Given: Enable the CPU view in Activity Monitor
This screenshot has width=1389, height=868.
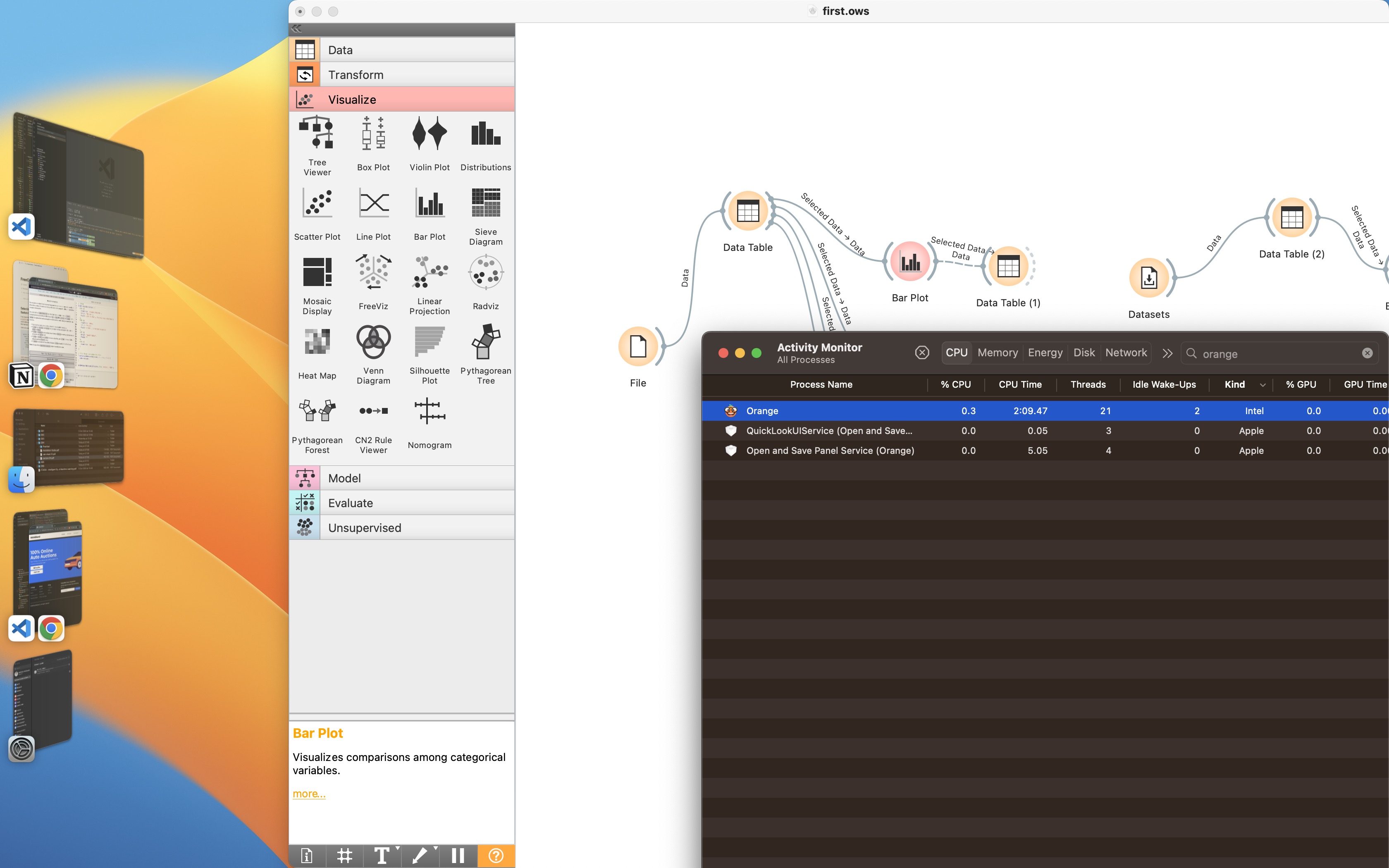Looking at the screenshot, I should click(956, 353).
